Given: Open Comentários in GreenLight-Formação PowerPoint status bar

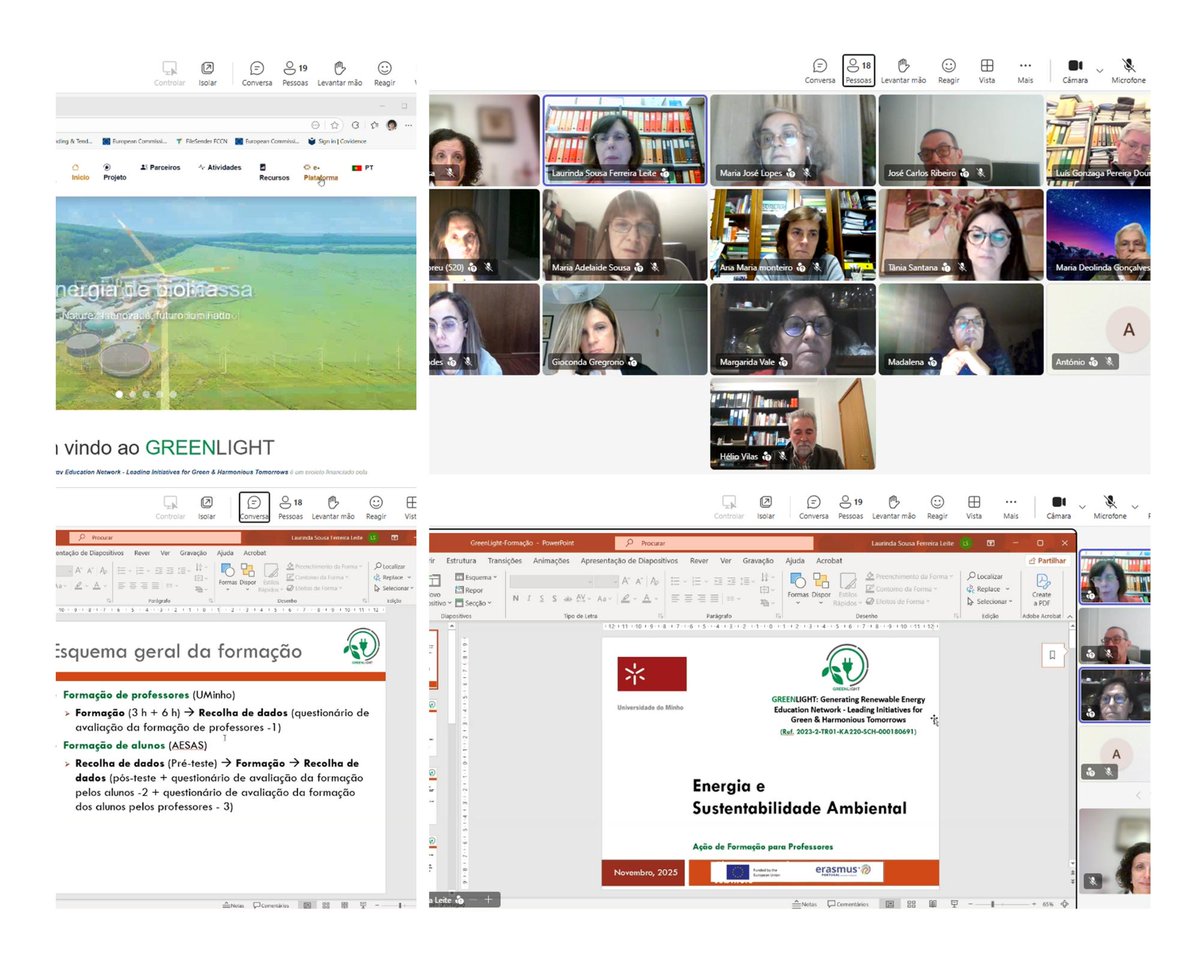Looking at the screenshot, I should tap(848, 903).
